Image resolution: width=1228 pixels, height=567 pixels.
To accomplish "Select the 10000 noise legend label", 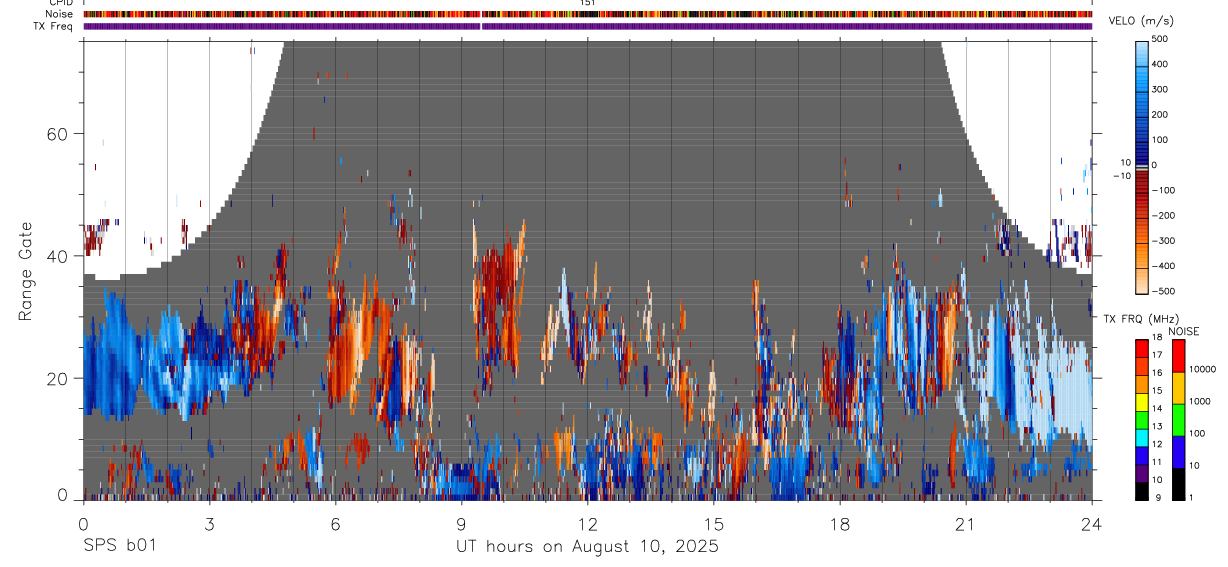I will (1202, 369).
